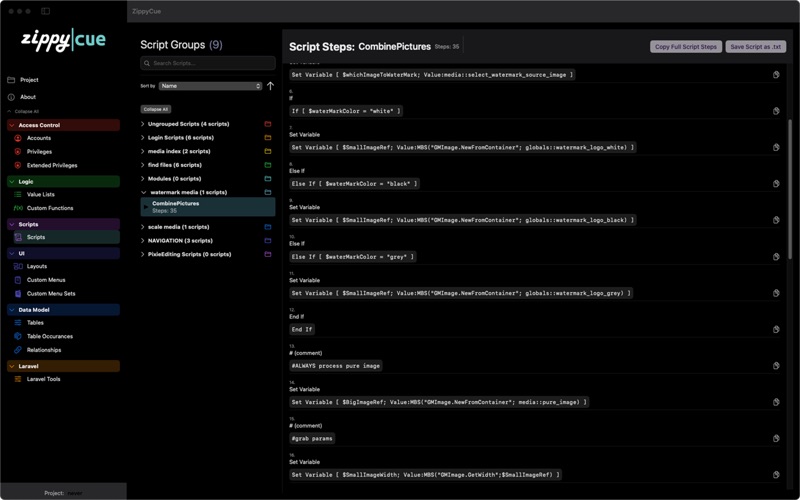
Task: Copy the $BigImageRef Set Variable step
Action: click(x=776, y=402)
